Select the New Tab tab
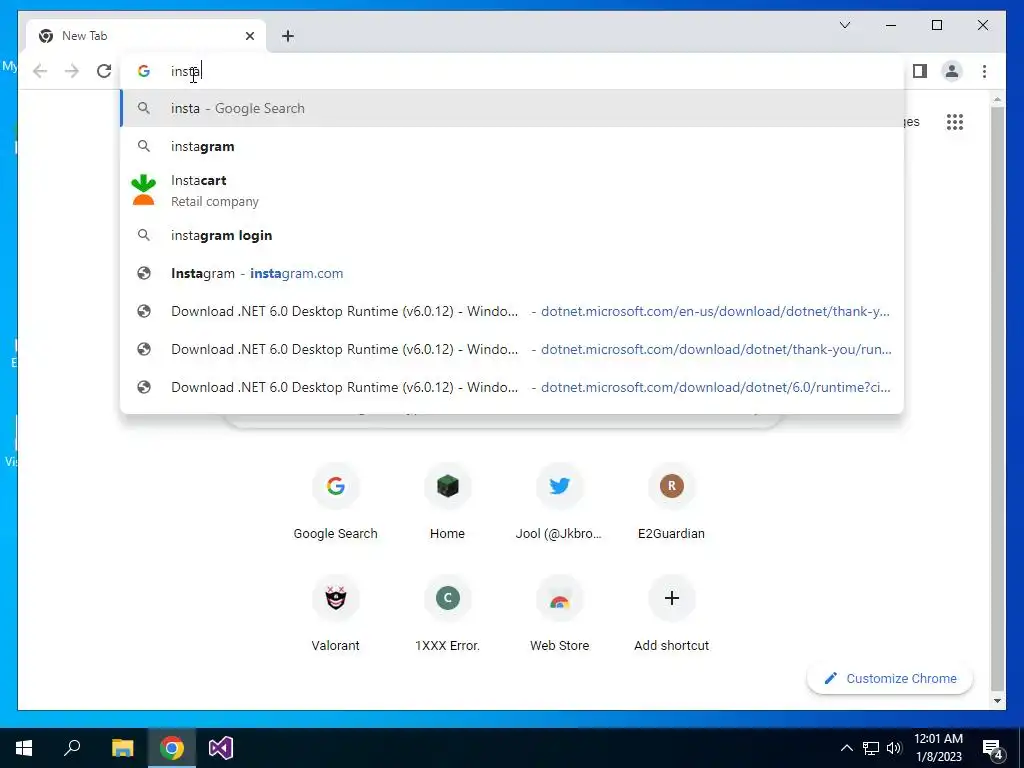 [x=146, y=36]
